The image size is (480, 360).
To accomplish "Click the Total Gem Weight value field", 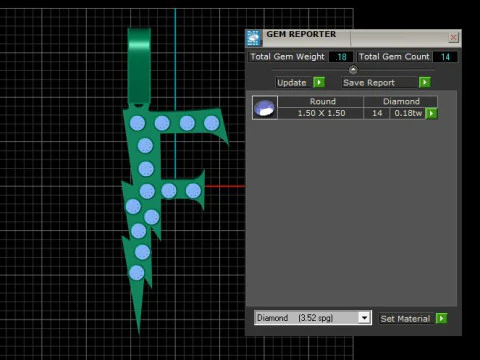I will (341, 57).
